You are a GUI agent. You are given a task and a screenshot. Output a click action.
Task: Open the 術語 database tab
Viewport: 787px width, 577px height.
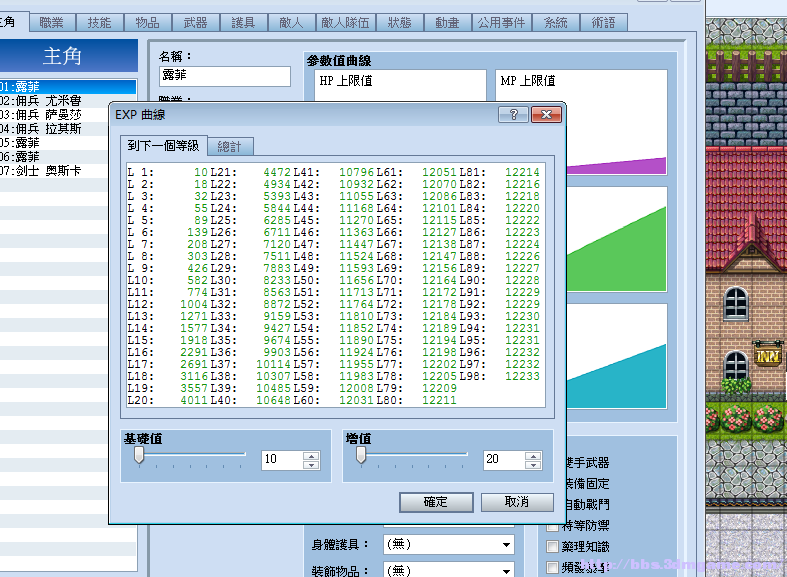click(x=603, y=23)
